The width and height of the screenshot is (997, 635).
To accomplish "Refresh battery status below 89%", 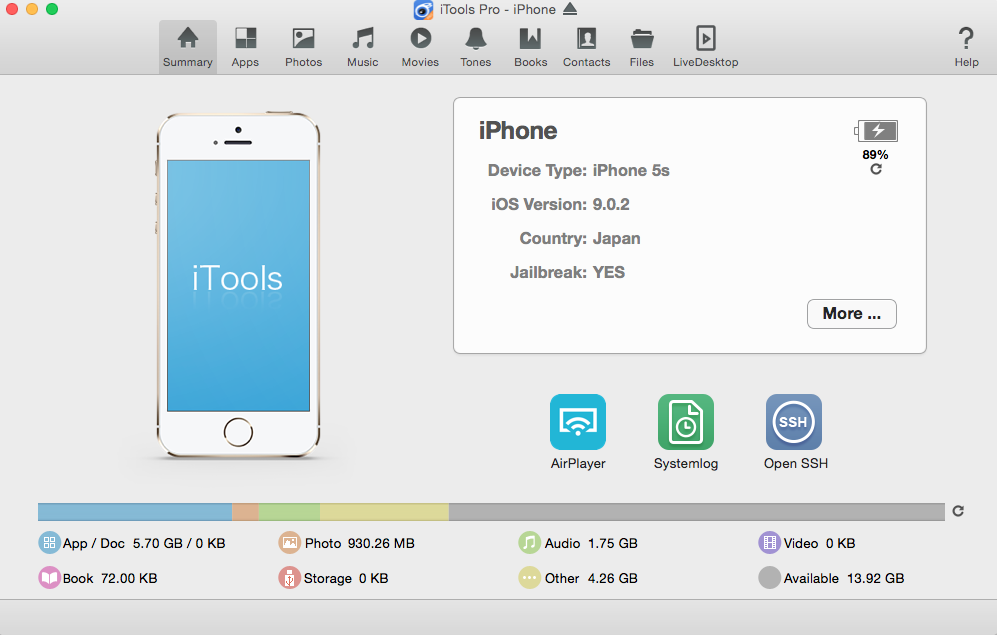I will pos(876,169).
